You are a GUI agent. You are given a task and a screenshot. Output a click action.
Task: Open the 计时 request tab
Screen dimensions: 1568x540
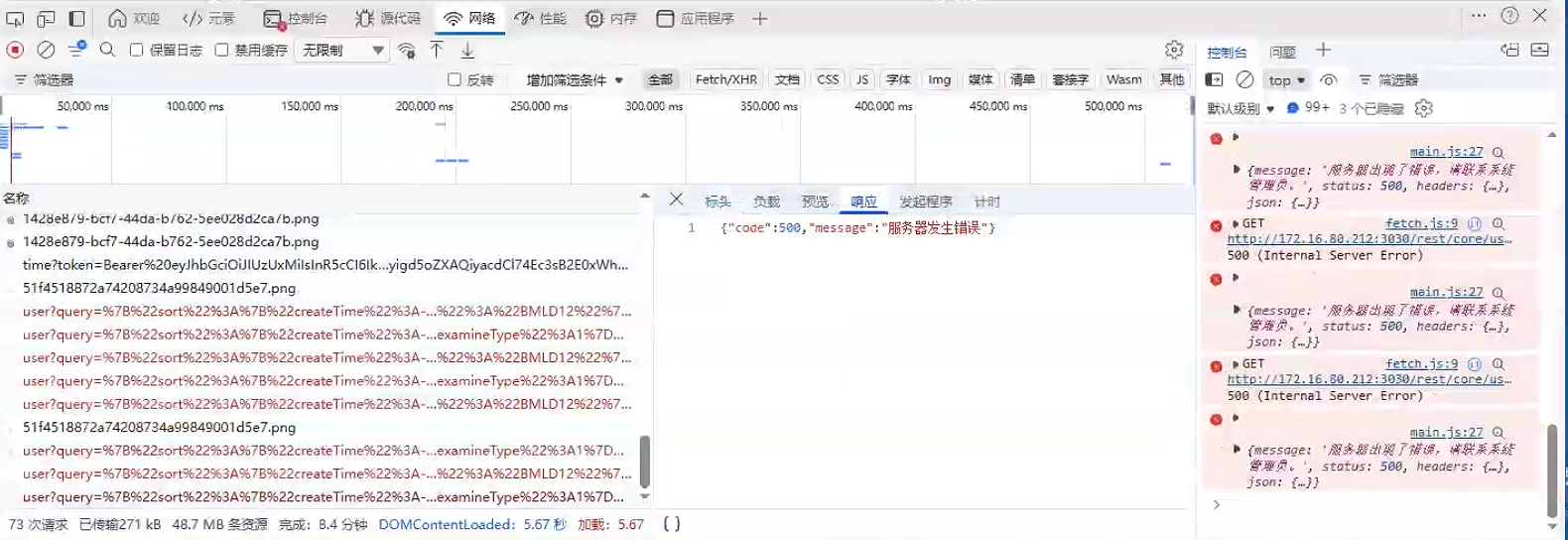tap(986, 202)
